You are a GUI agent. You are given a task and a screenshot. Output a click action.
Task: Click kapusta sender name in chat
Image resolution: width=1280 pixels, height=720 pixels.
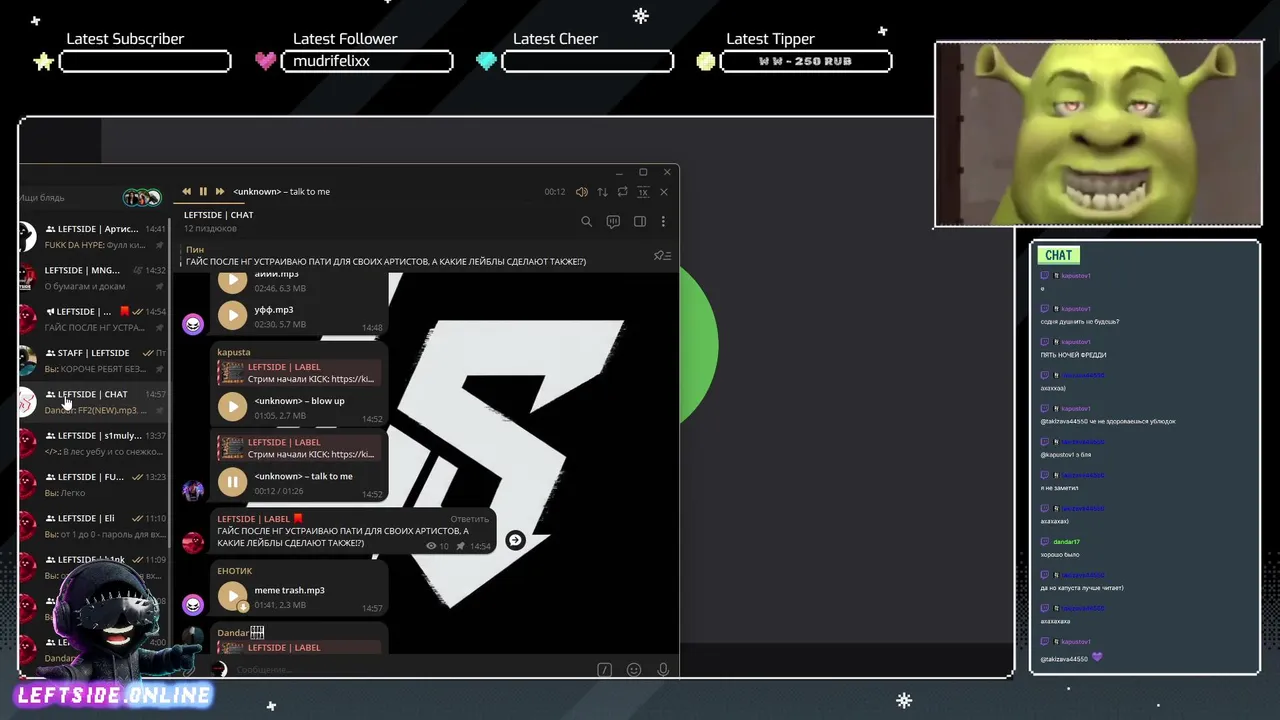234,352
